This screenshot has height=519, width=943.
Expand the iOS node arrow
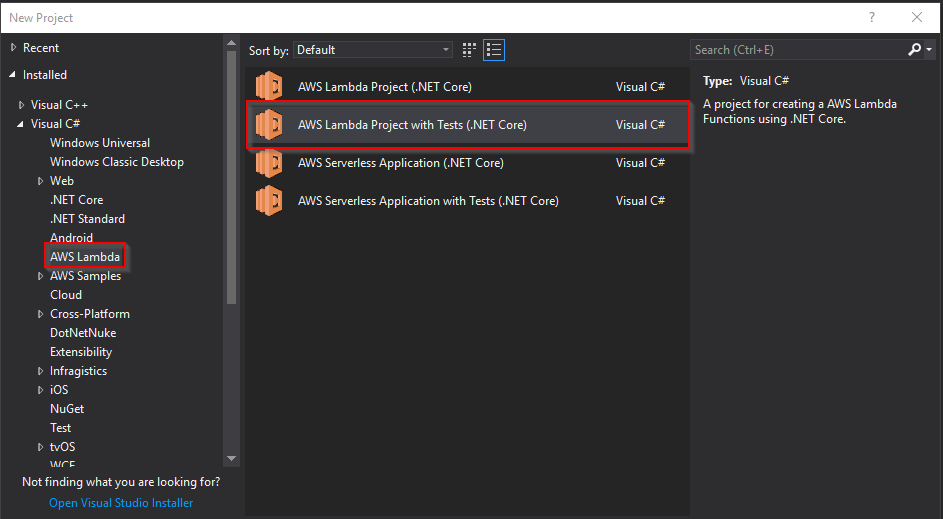click(x=40, y=390)
